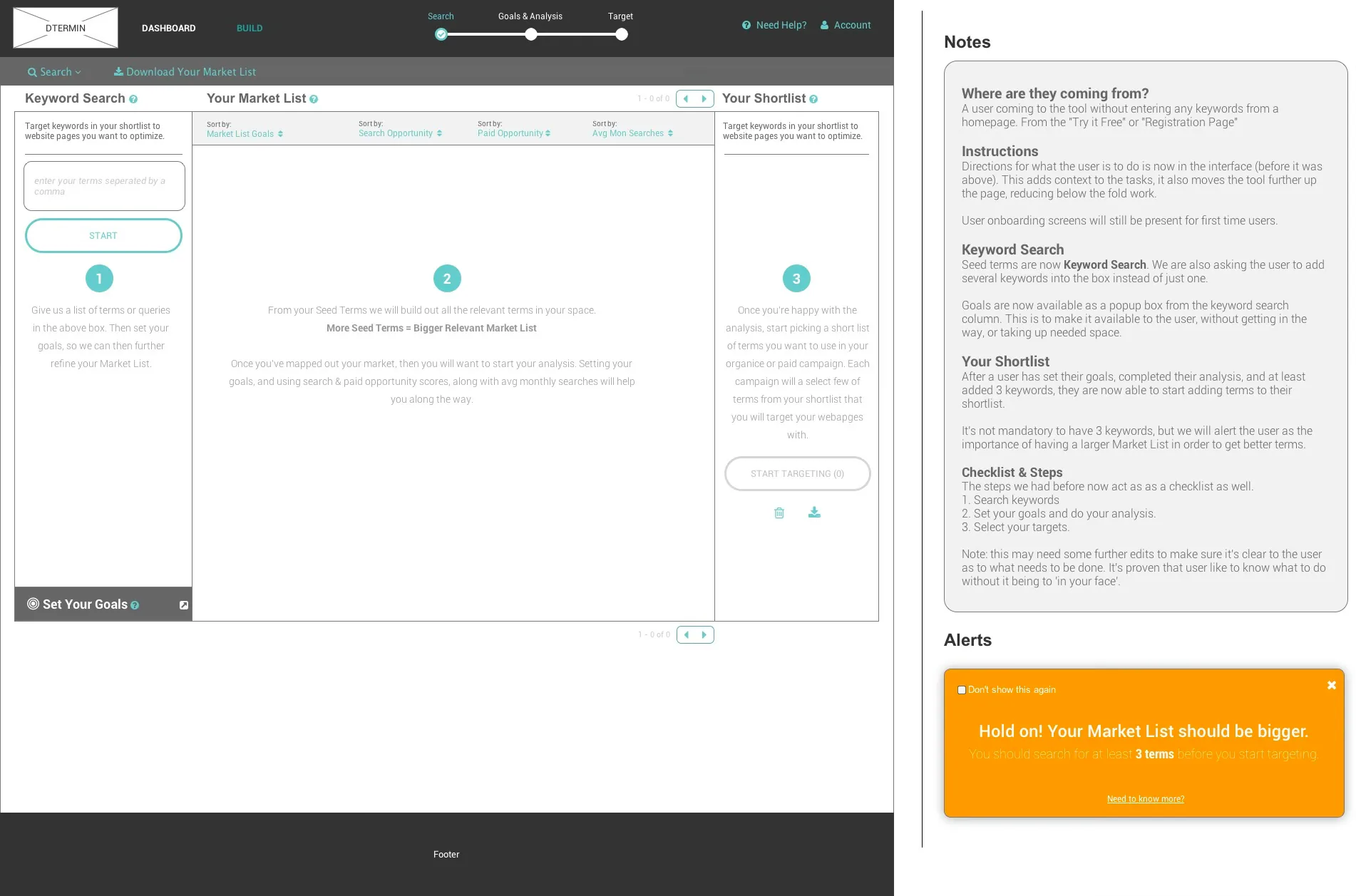
Task: Open the Set Your Goals panel bar
Action: point(103,604)
